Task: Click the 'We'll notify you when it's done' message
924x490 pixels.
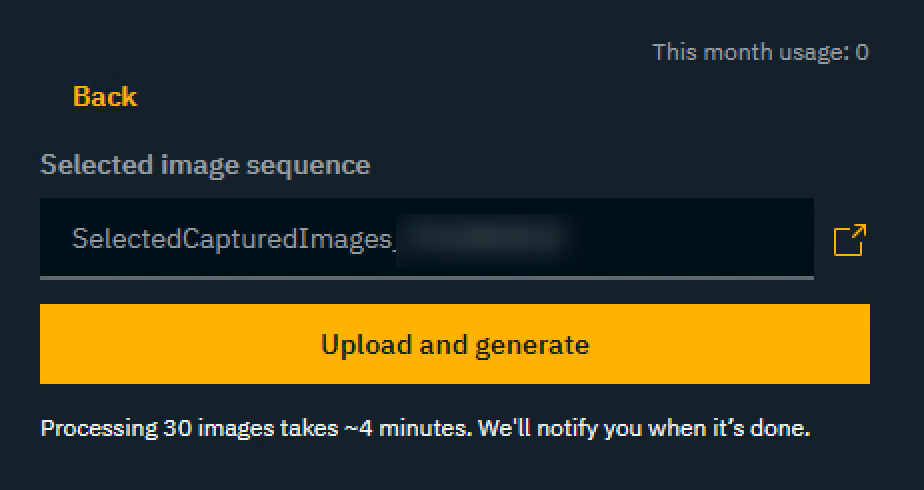Action: click(x=644, y=429)
